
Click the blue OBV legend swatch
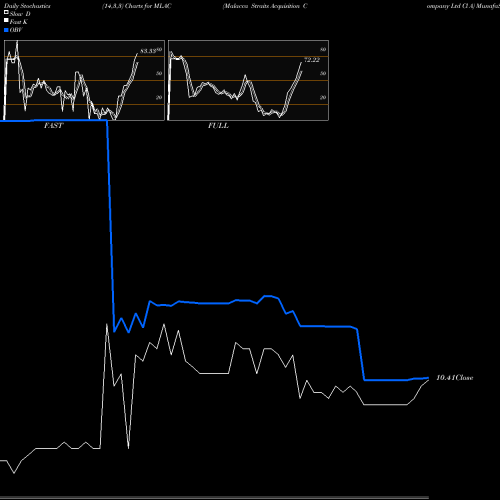(6, 30)
